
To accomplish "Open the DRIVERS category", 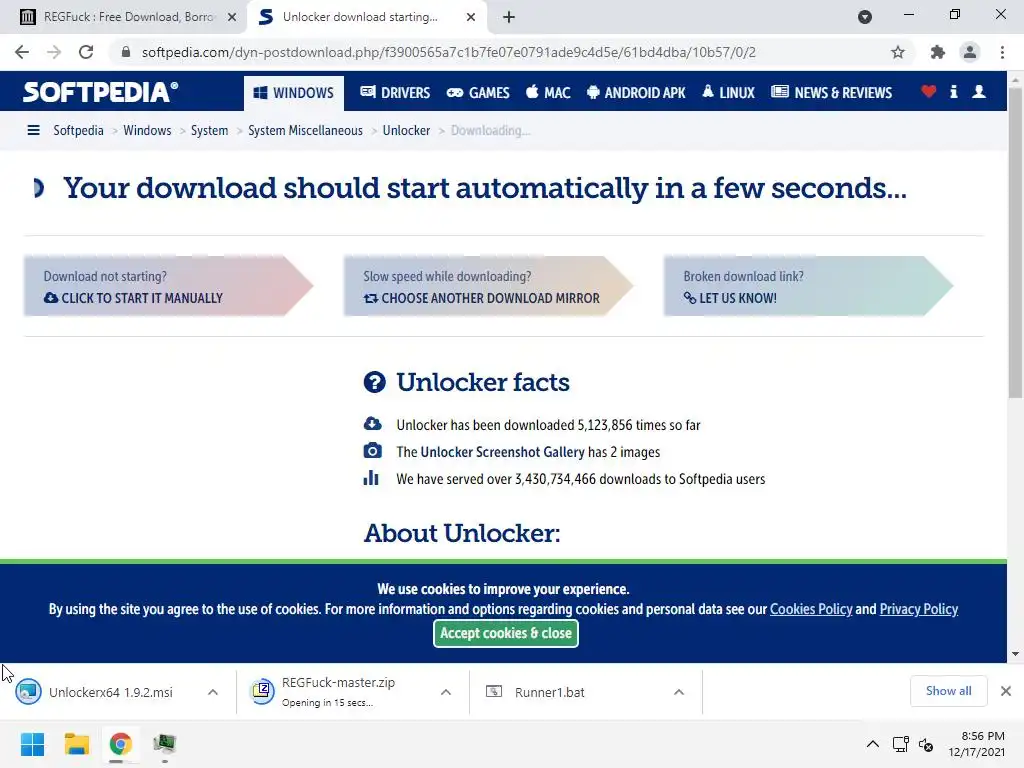I will pyautogui.click(x=395, y=93).
